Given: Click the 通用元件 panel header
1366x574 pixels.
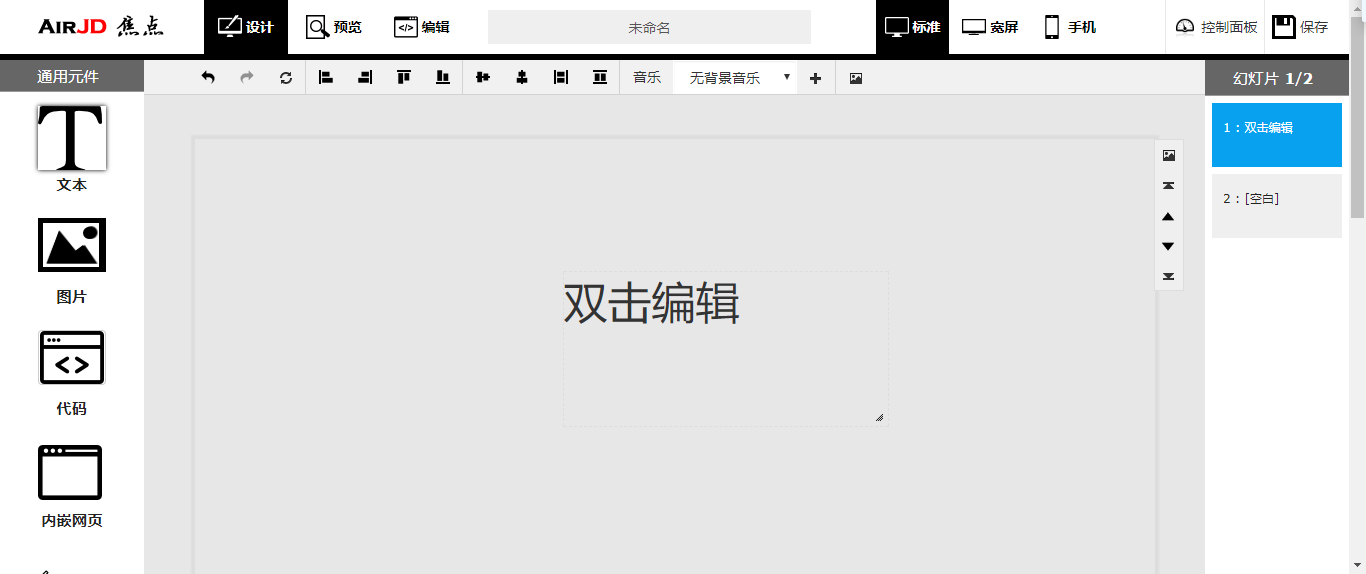Looking at the screenshot, I should (72, 77).
